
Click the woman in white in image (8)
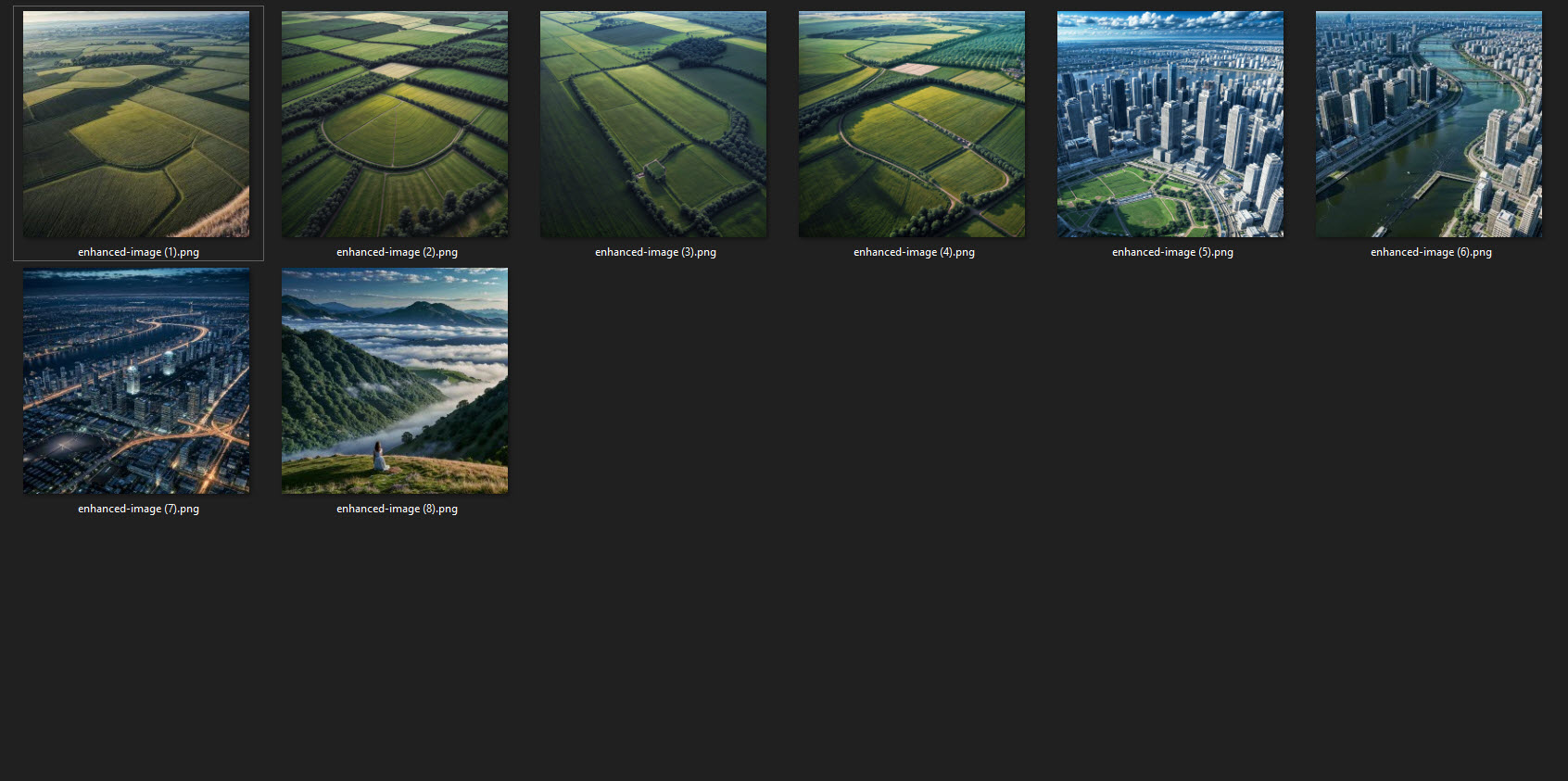(x=379, y=457)
